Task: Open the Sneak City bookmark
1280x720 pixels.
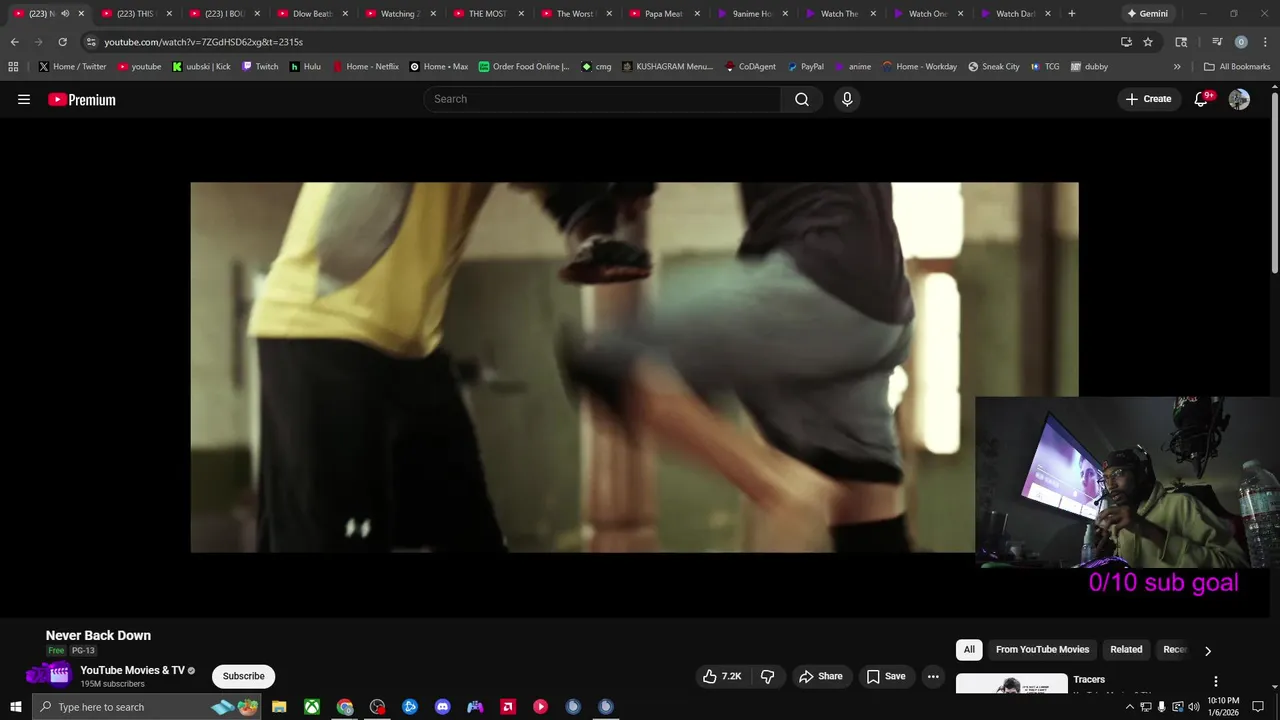Action: (x=994, y=66)
